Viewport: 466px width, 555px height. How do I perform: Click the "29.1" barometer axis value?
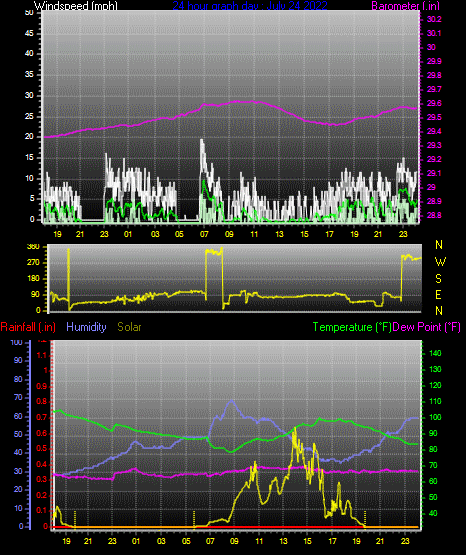pyautogui.click(x=434, y=173)
